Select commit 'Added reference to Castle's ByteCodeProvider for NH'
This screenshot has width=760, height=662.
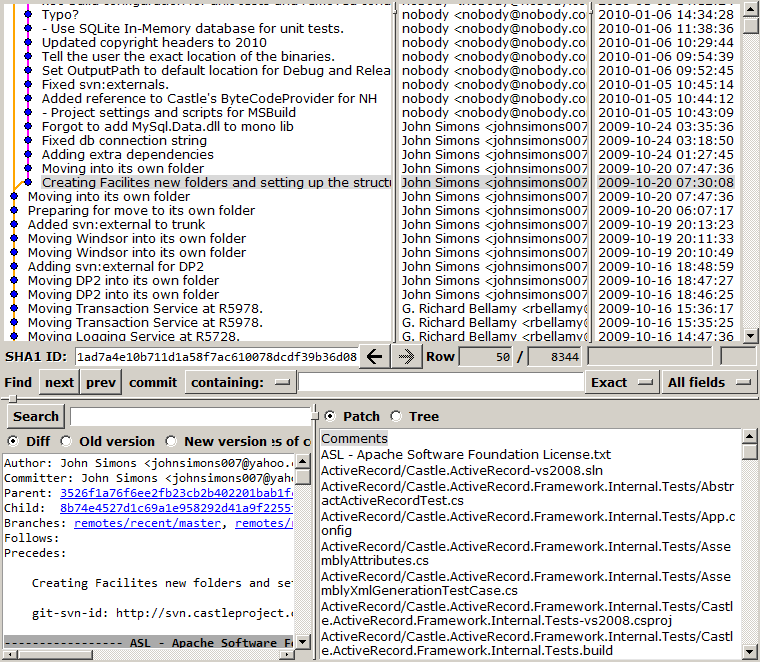click(x=209, y=99)
